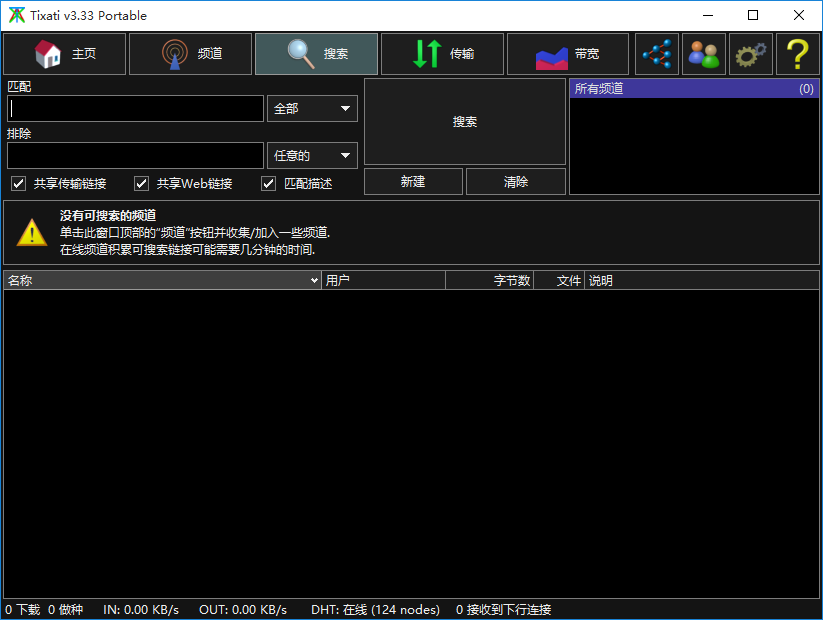
Task: Click the "DHT: 在线 (124 nodes)" status entry
Action: click(375, 610)
